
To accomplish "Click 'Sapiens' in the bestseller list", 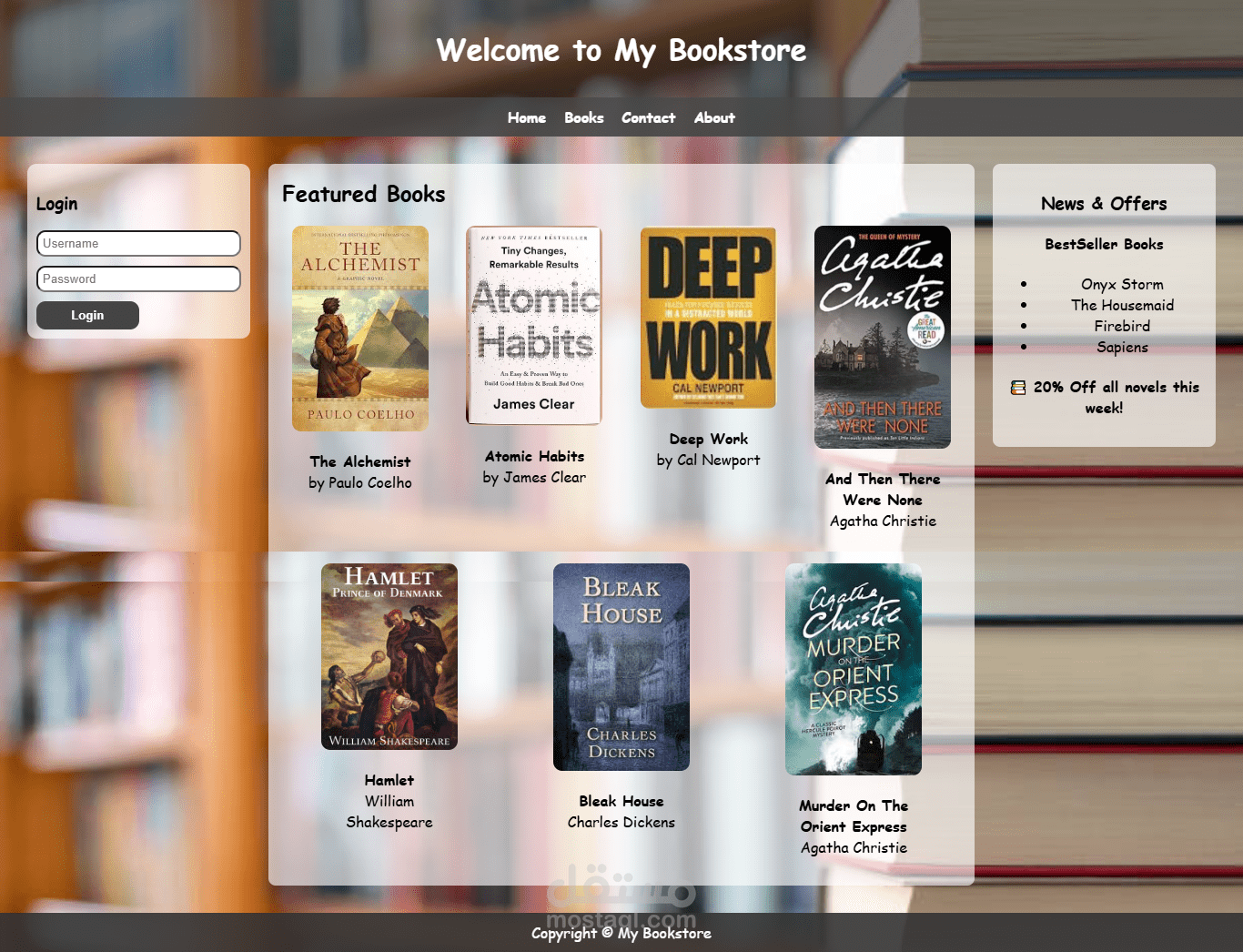I will (1122, 347).
